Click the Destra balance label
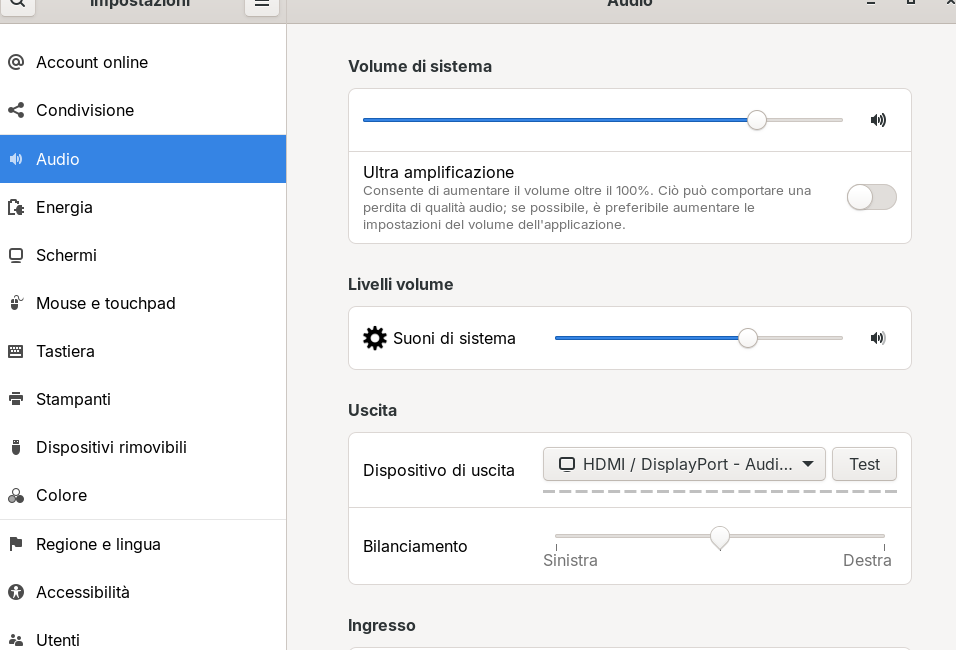Screen dimensions: 956x650 click(x=867, y=560)
